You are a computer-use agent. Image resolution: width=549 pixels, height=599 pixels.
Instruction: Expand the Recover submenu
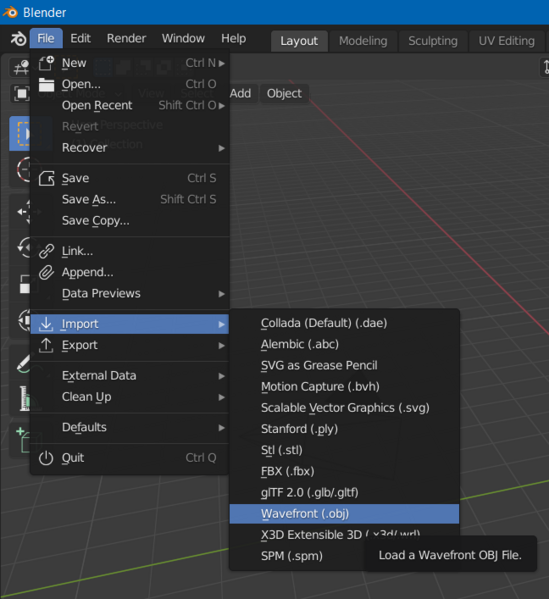click(x=130, y=148)
